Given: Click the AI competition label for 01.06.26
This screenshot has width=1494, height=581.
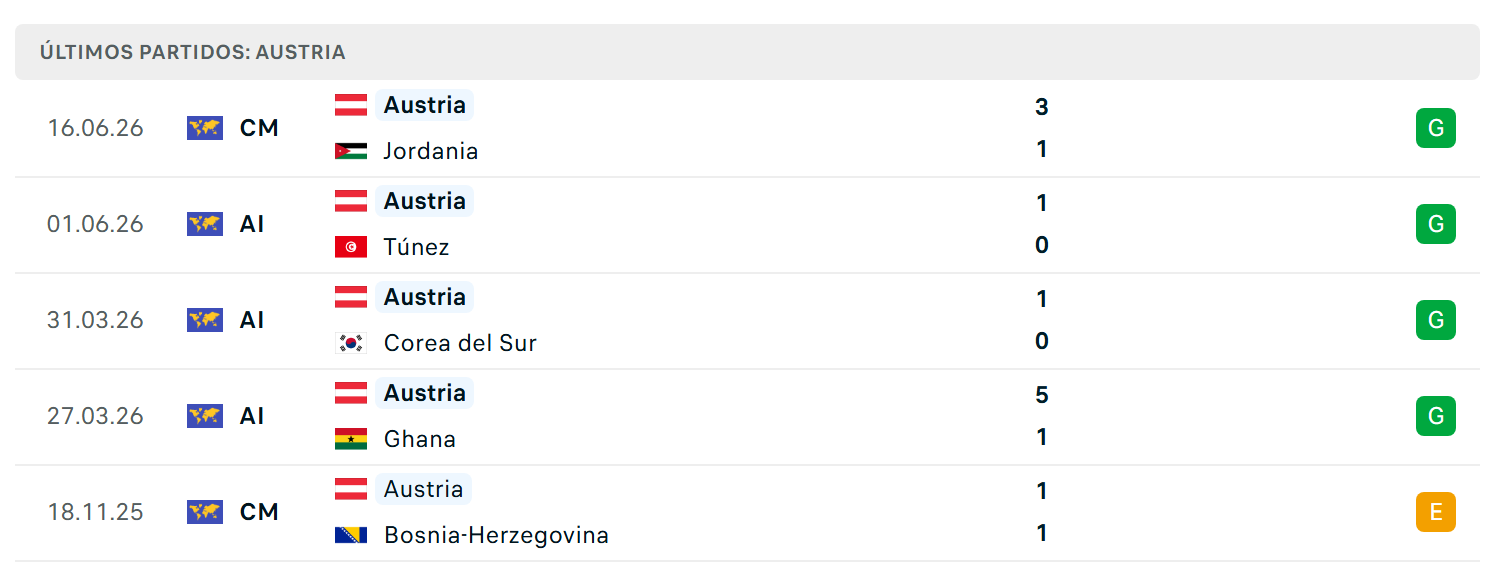Looking at the screenshot, I should [252, 224].
